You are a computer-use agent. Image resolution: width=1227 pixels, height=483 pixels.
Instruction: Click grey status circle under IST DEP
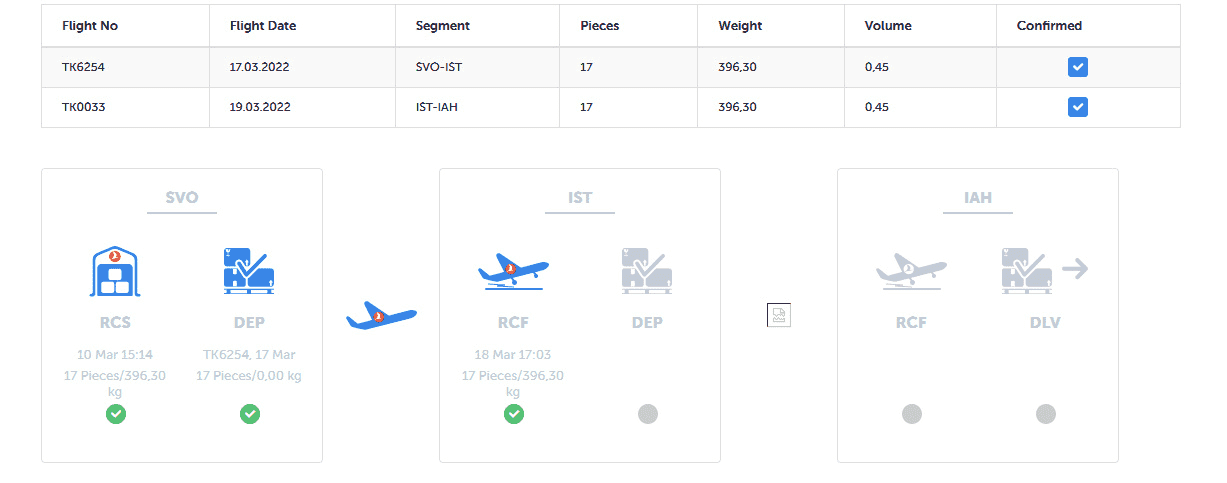tap(647, 413)
